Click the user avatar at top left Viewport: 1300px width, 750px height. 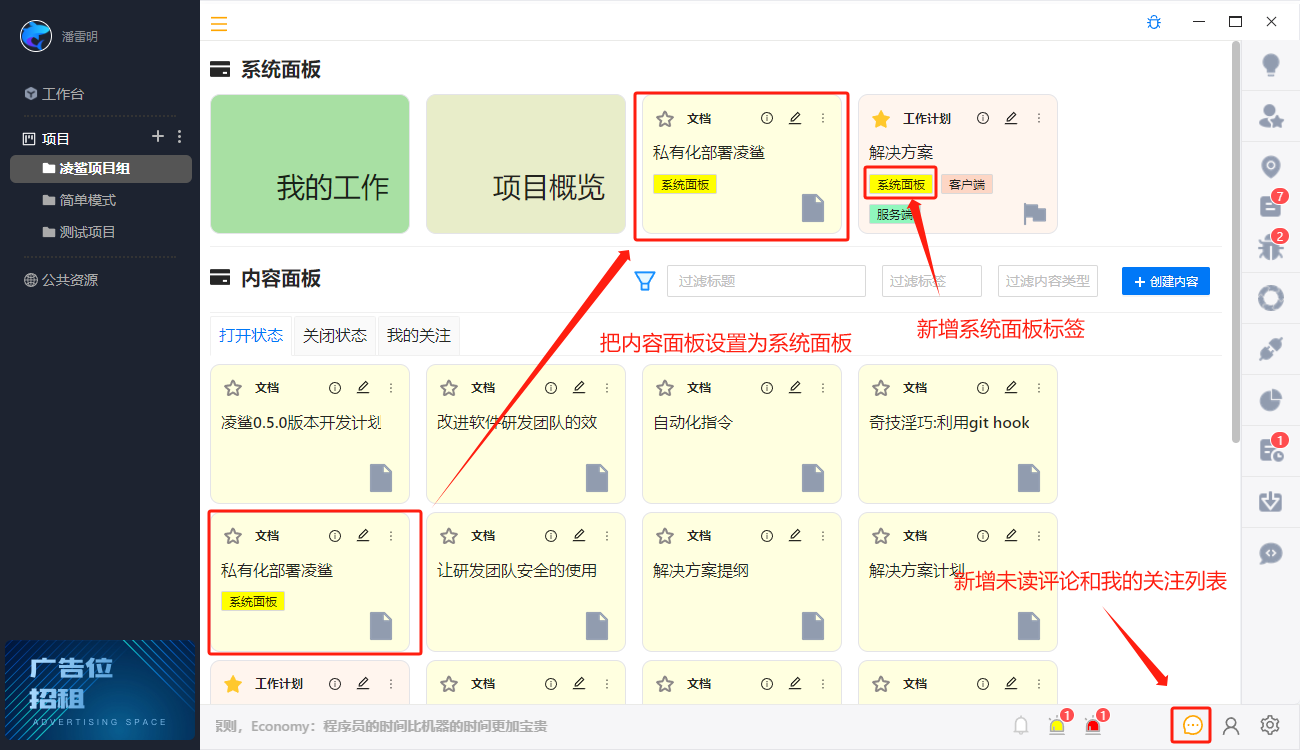coord(36,36)
